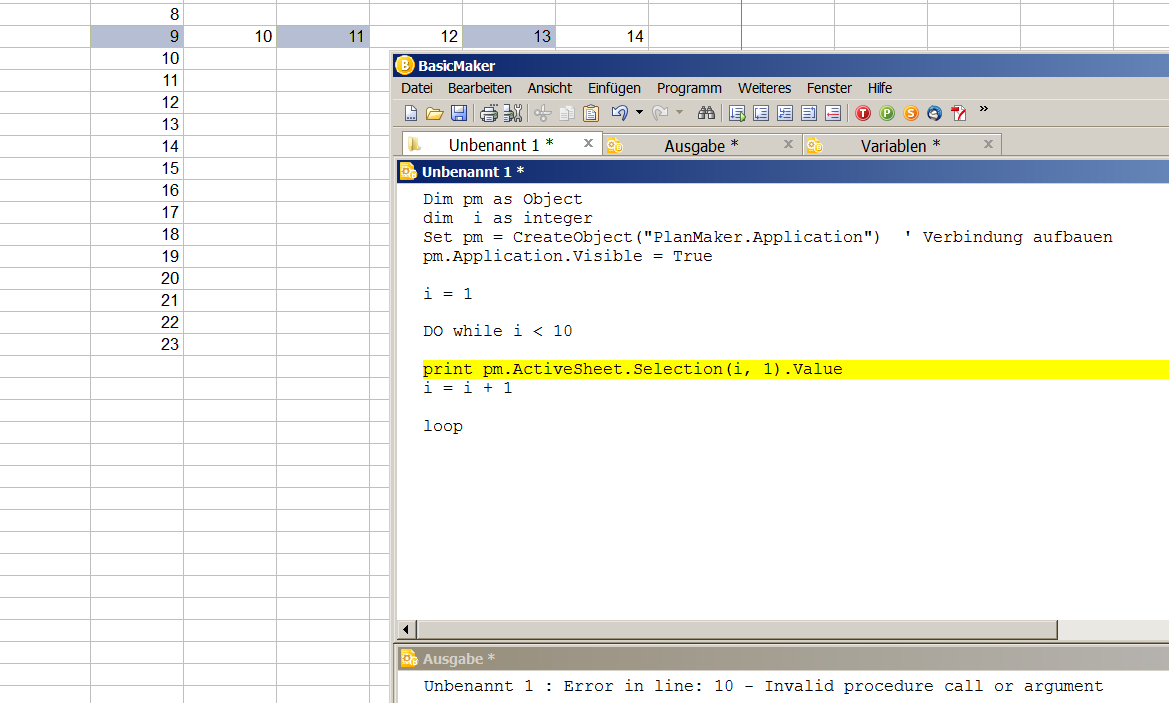Click the Redo arrow icon

click(x=660, y=113)
